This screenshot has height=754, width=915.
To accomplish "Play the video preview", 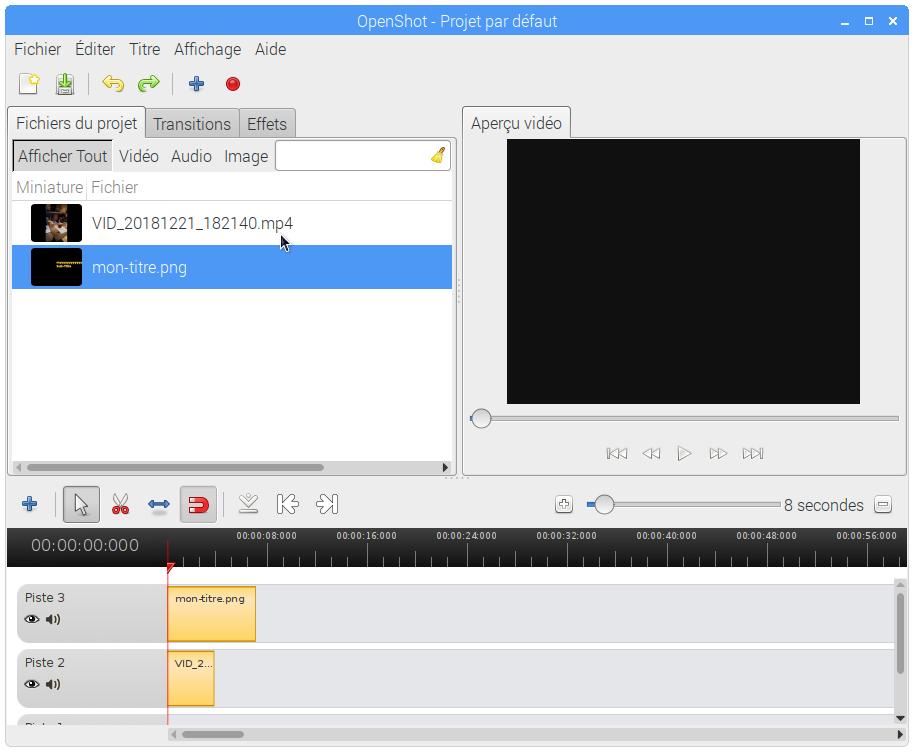I will [684, 453].
